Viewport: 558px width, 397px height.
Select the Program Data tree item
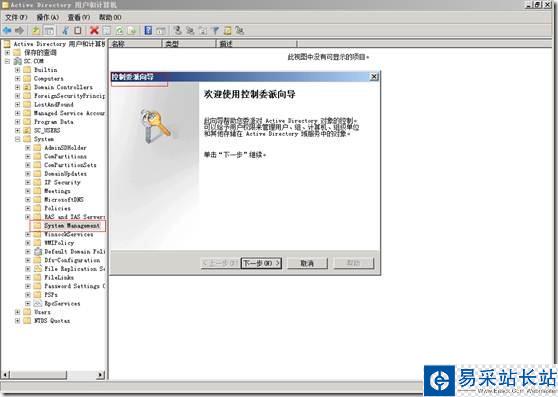pyautogui.click(x=54, y=122)
